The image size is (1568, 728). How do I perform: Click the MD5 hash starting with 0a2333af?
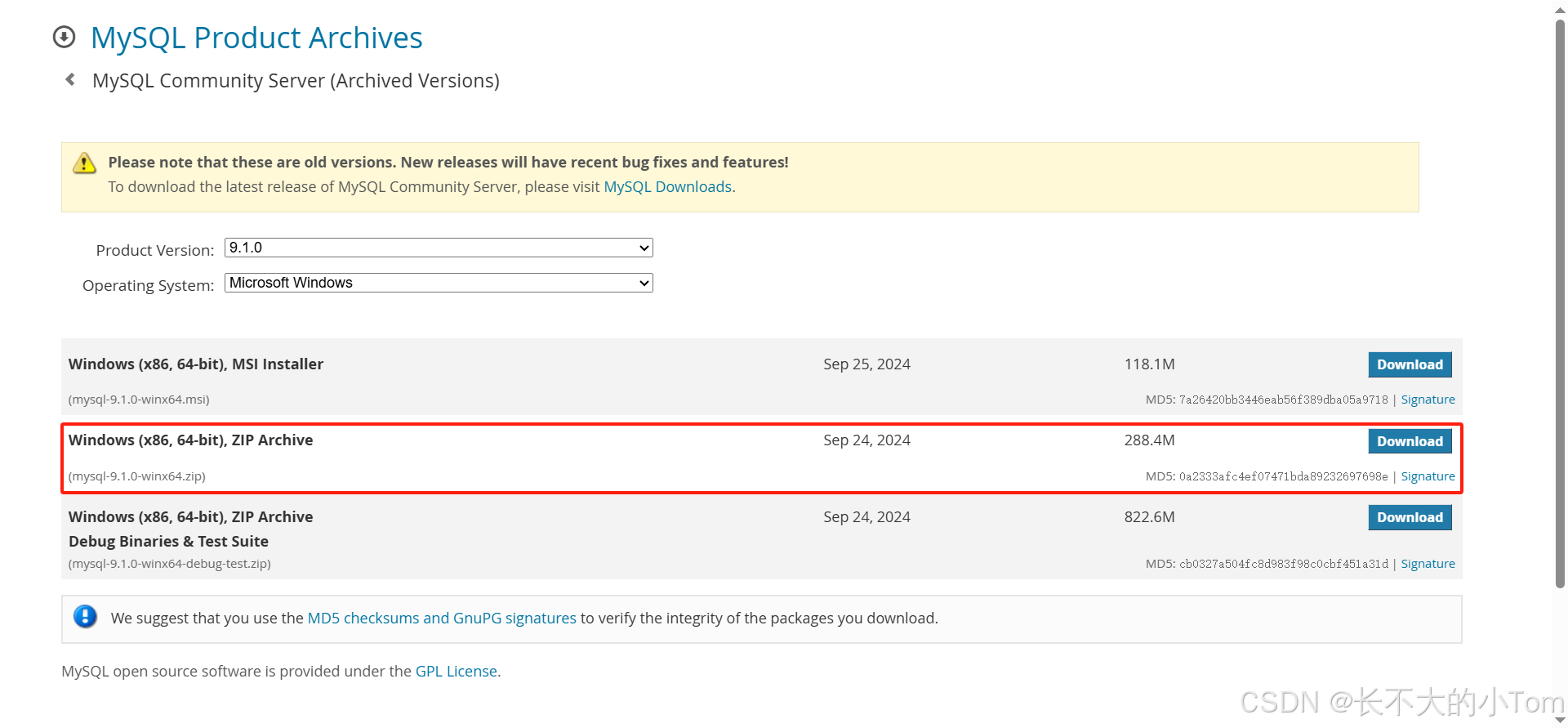click(1283, 476)
